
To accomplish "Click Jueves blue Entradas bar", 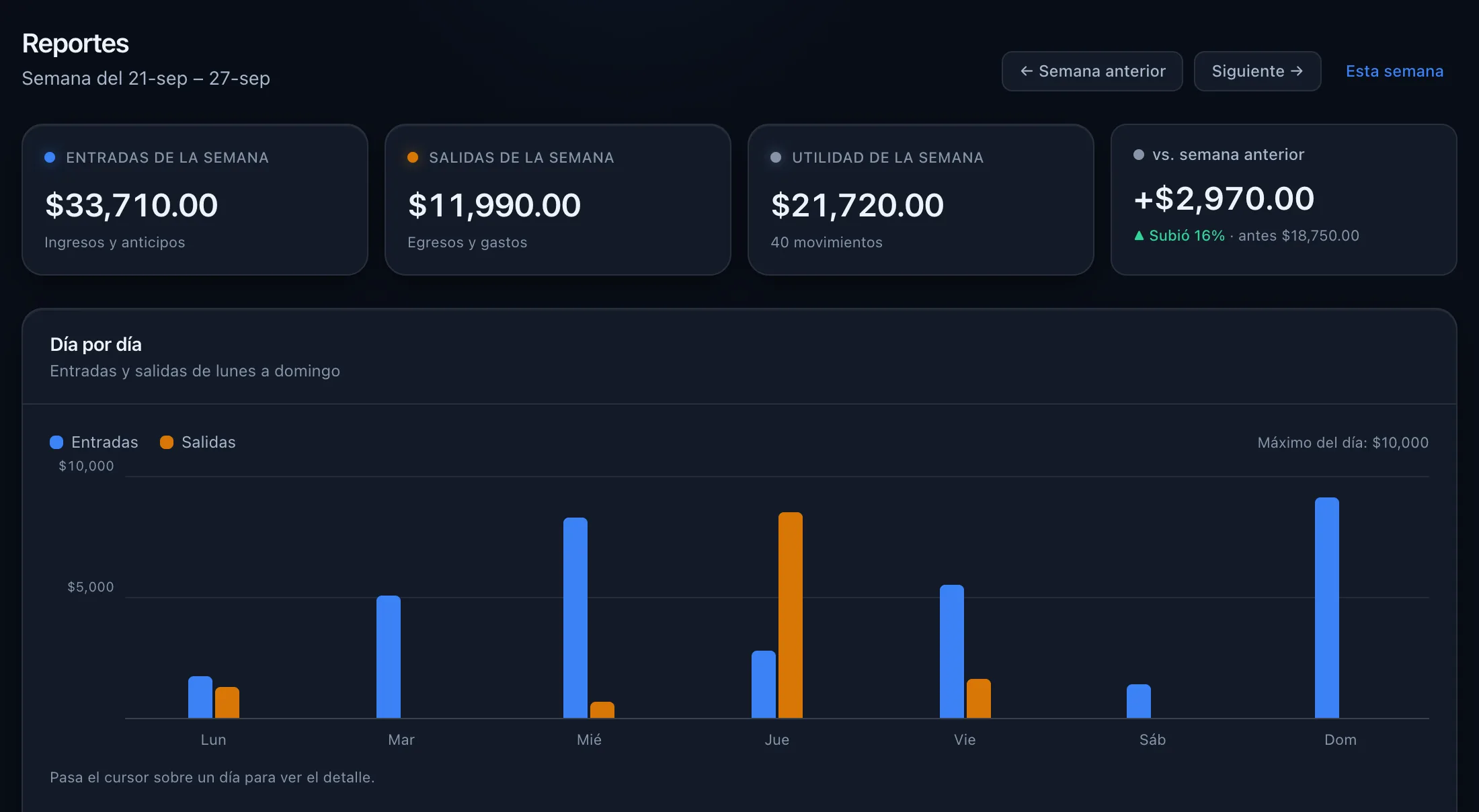I will [764, 684].
